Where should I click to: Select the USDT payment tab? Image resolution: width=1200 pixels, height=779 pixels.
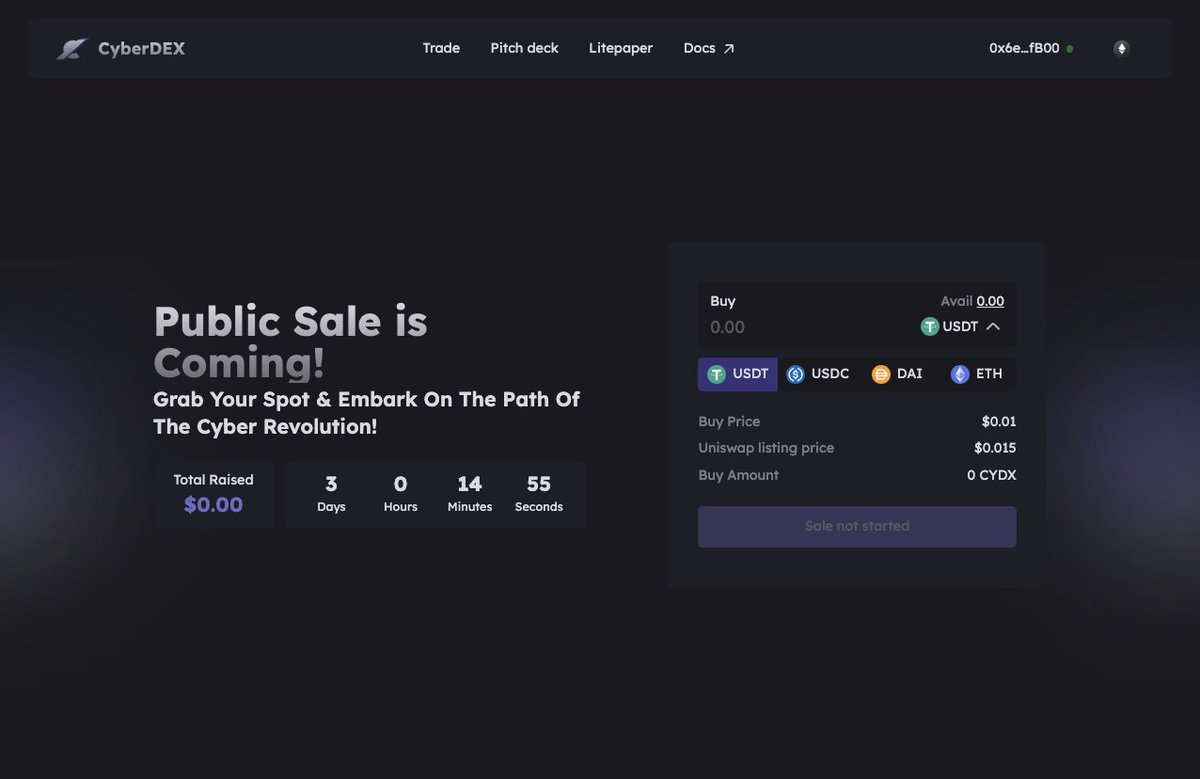tap(738, 374)
